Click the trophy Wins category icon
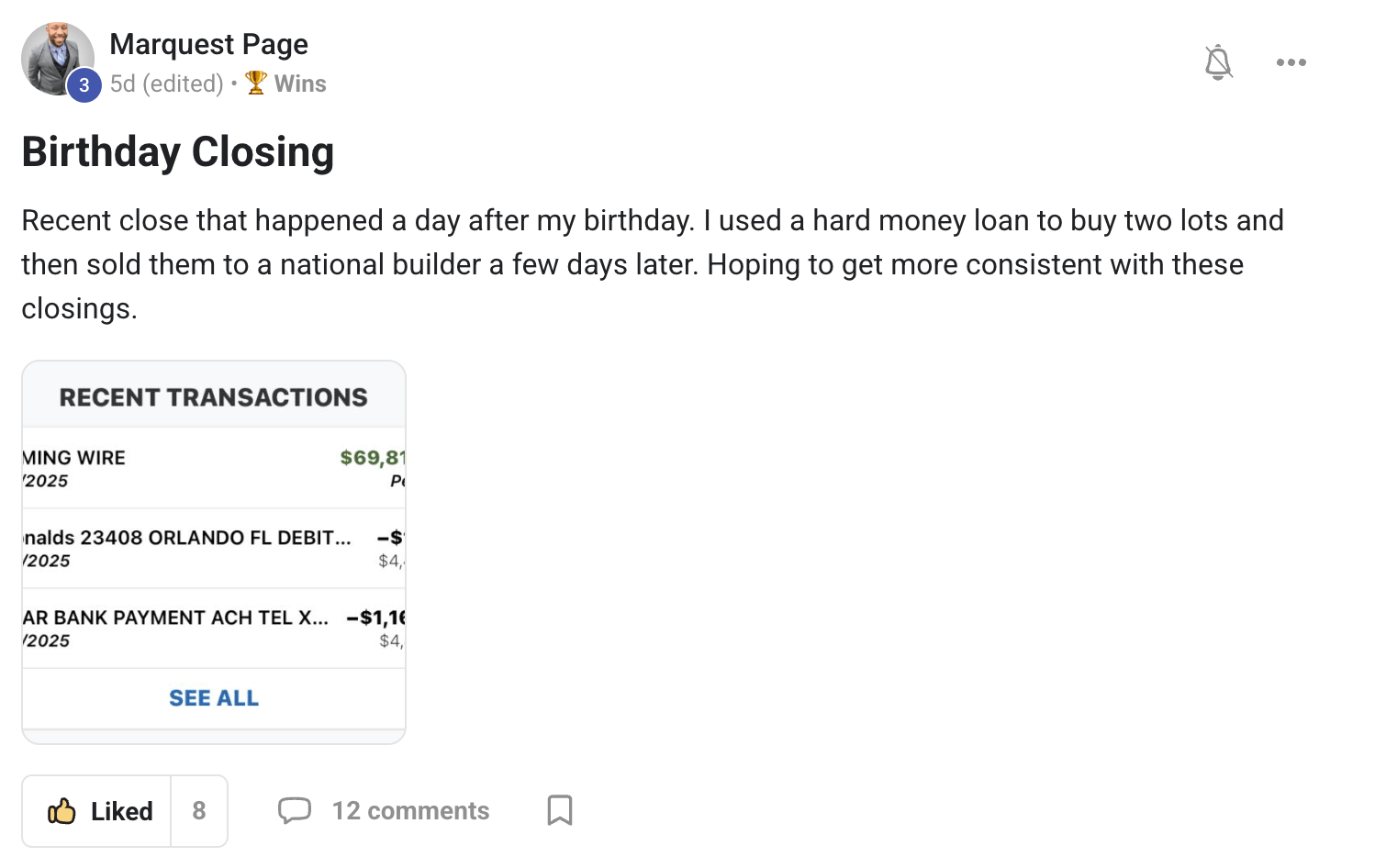1375x868 pixels. coord(256,83)
